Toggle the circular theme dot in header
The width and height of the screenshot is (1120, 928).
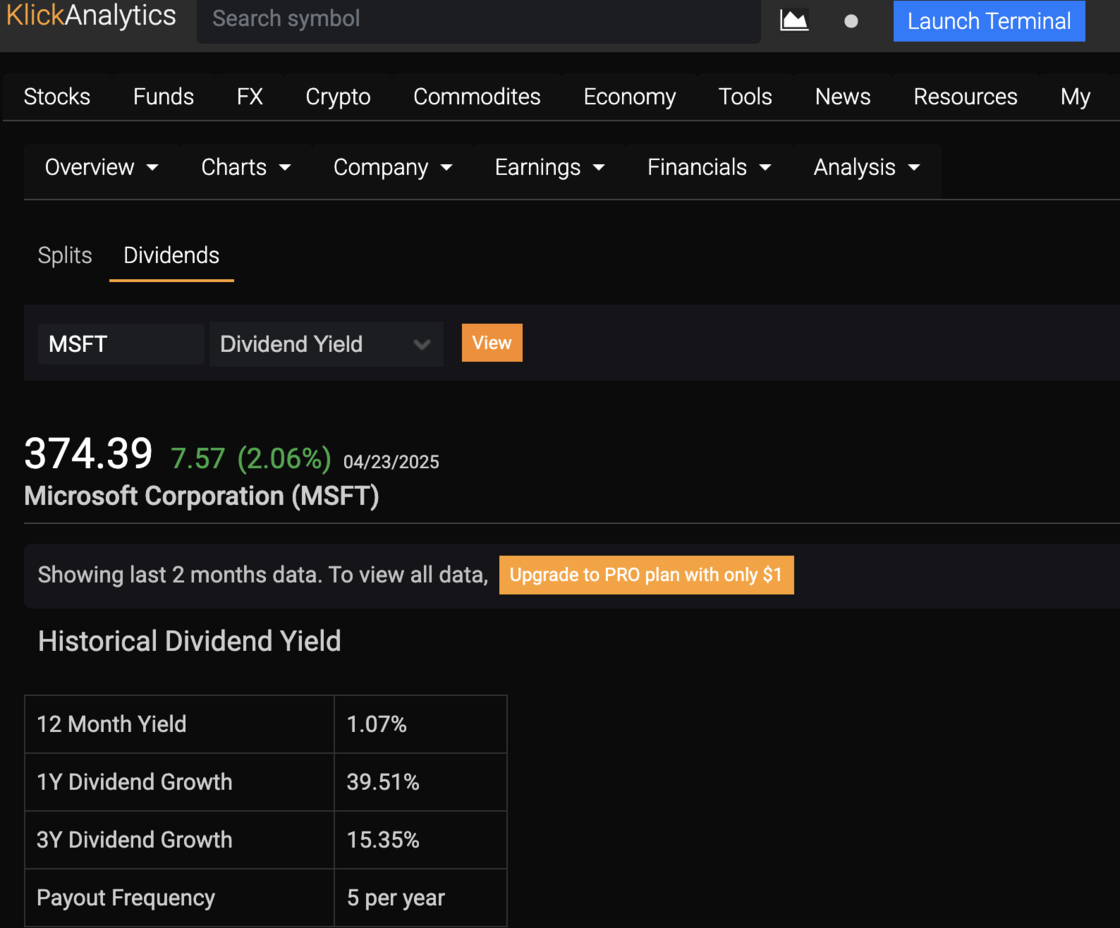pos(851,21)
